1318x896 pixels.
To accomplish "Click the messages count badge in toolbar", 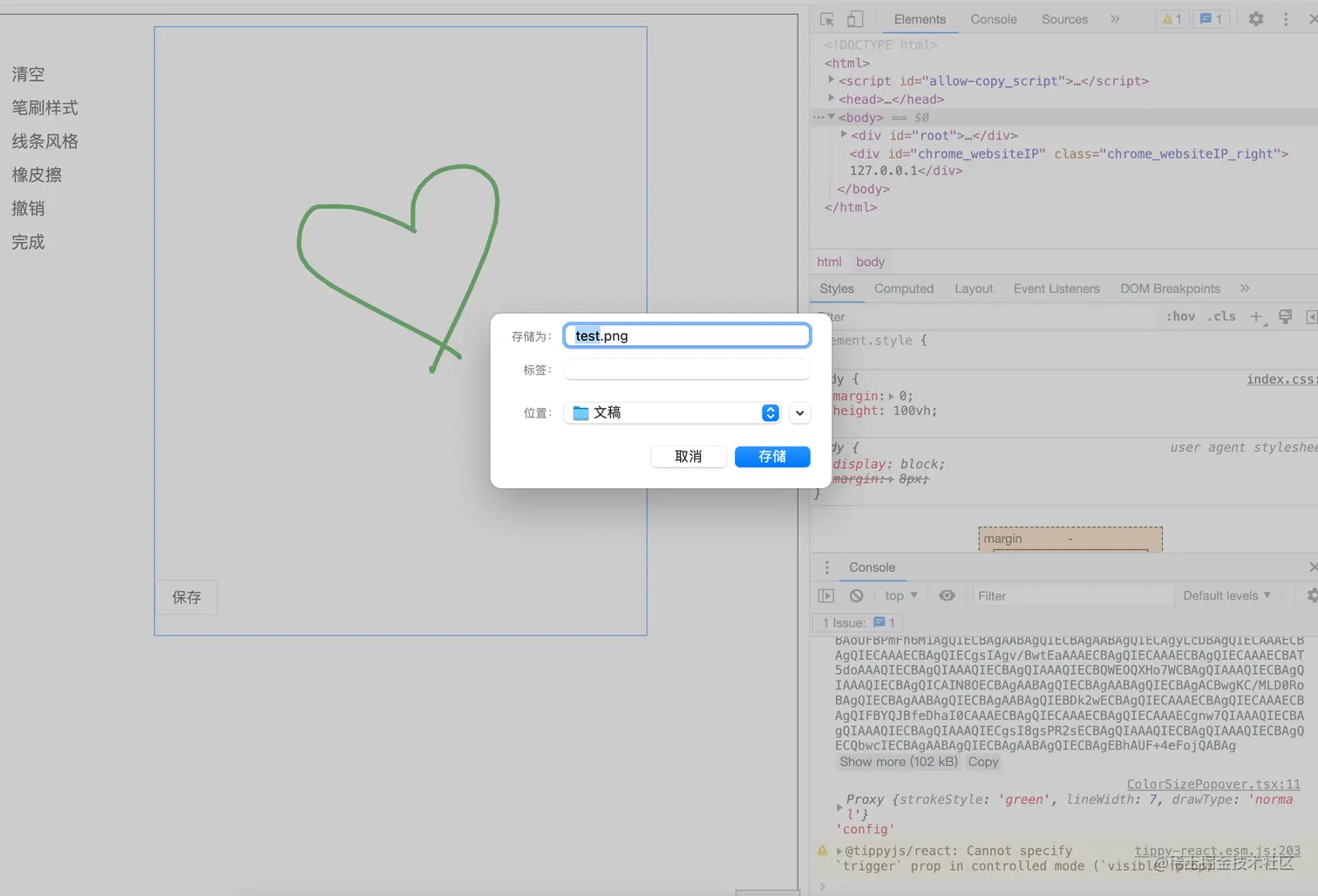I will point(1211,19).
